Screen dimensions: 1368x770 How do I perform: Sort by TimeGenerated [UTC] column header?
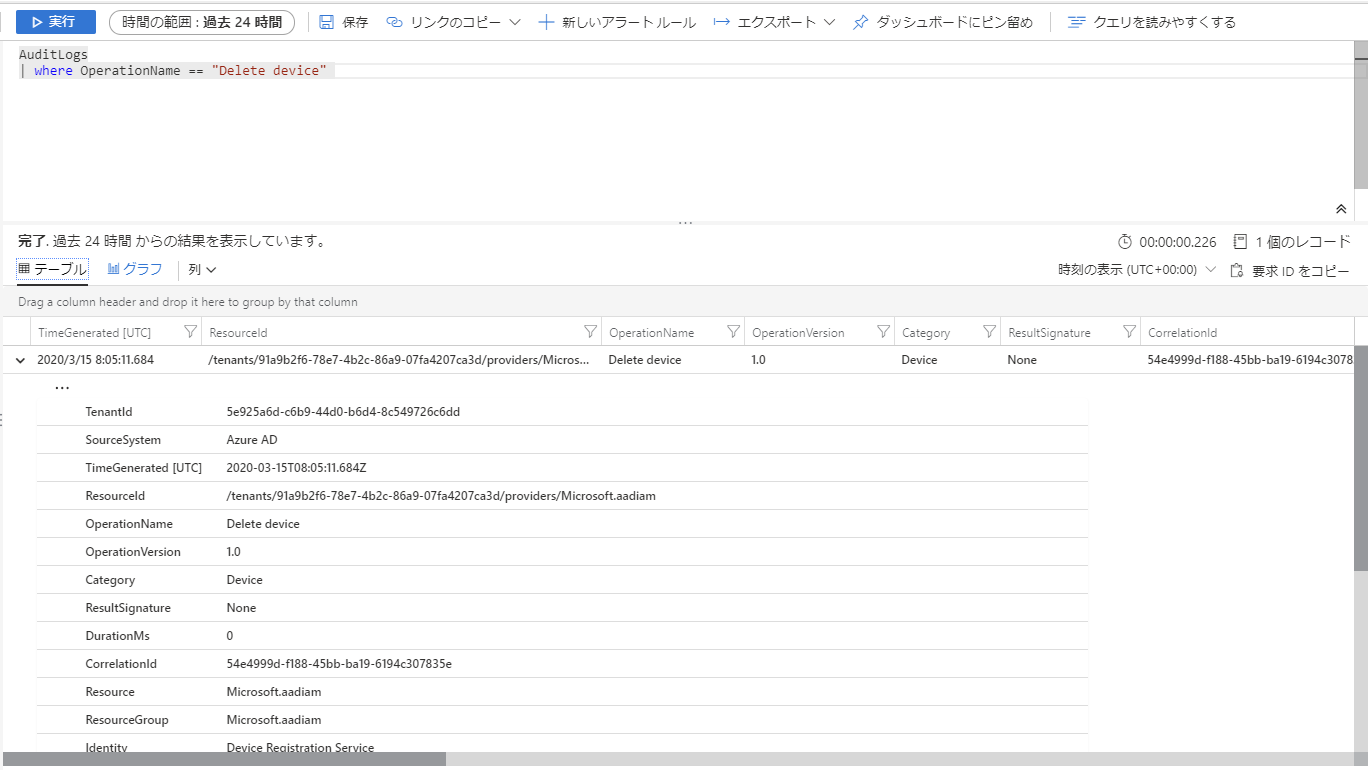94,333
